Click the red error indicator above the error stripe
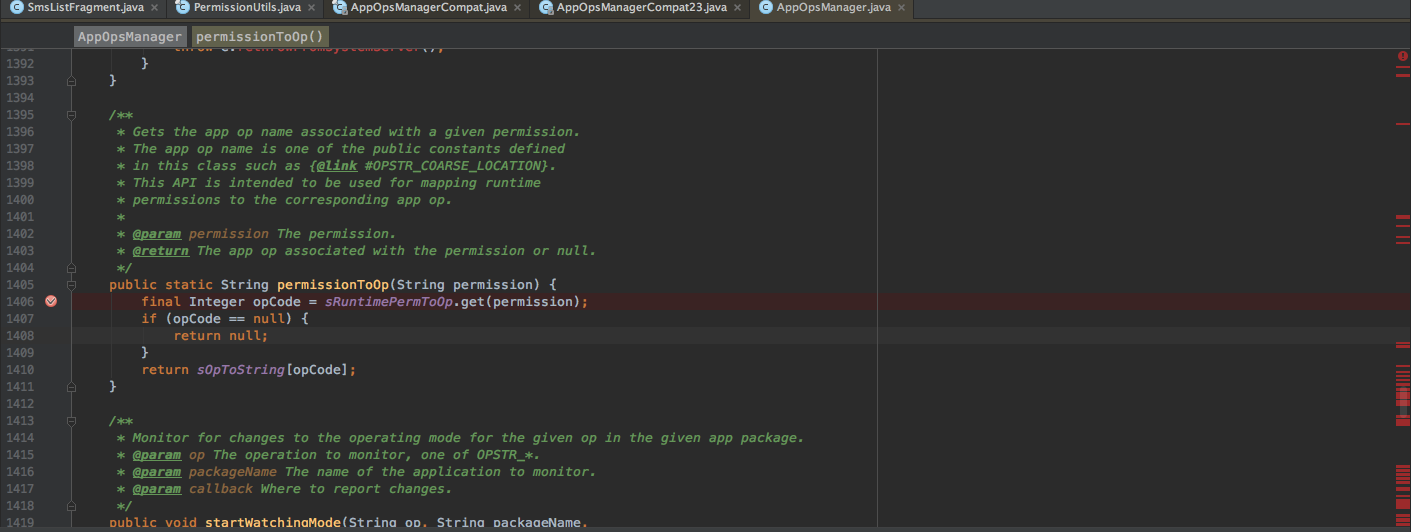The width and height of the screenshot is (1411, 532). click(1402, 56)
